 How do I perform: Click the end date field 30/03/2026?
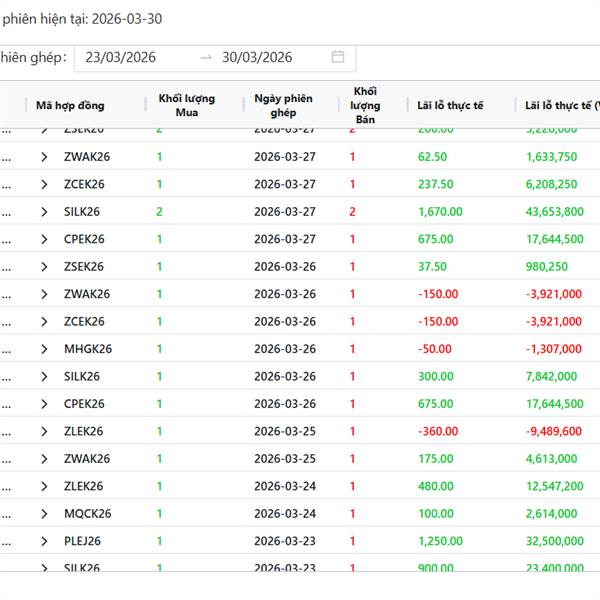coord(257,57)
